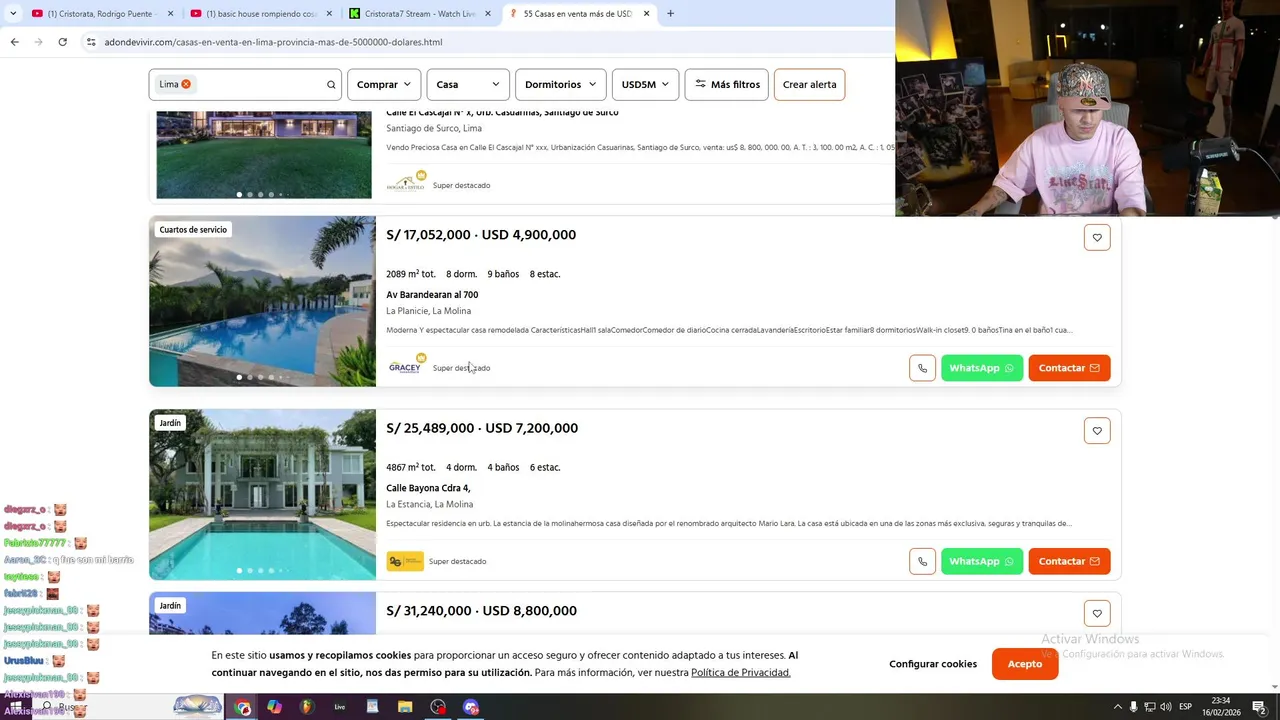1280x720 pixels.
Task: Click phone icon for Calle Bayona listing
Action: [922, 561]
